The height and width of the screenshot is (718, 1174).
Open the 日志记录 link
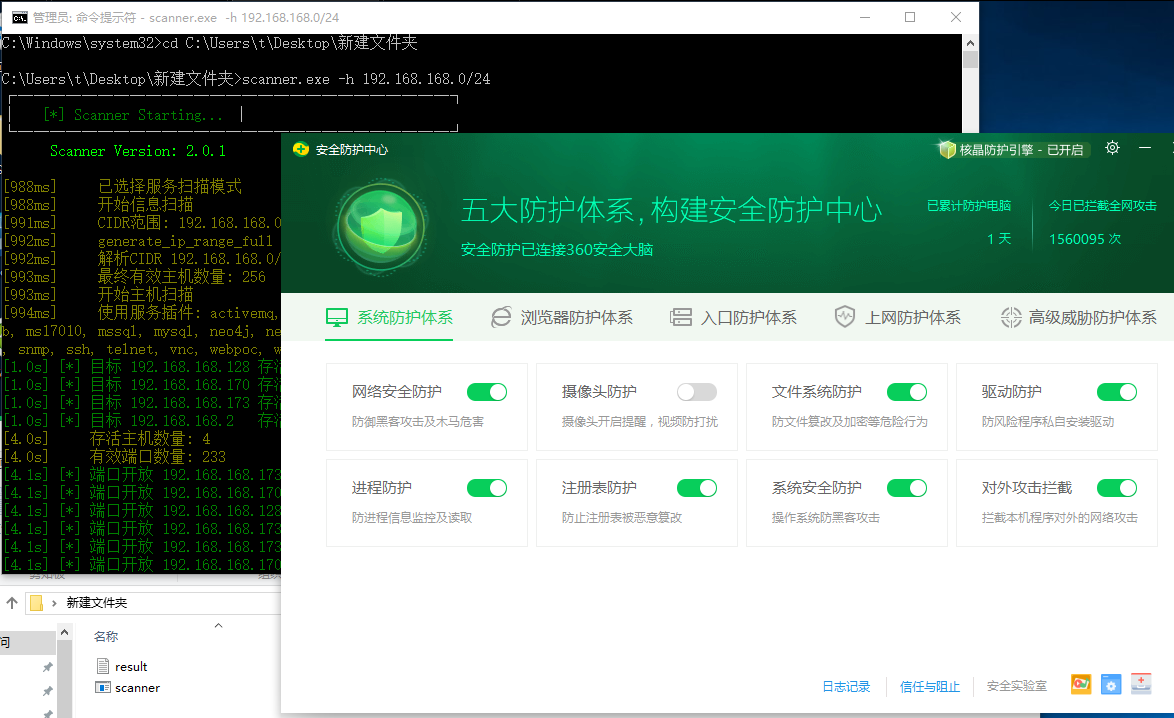846,687
